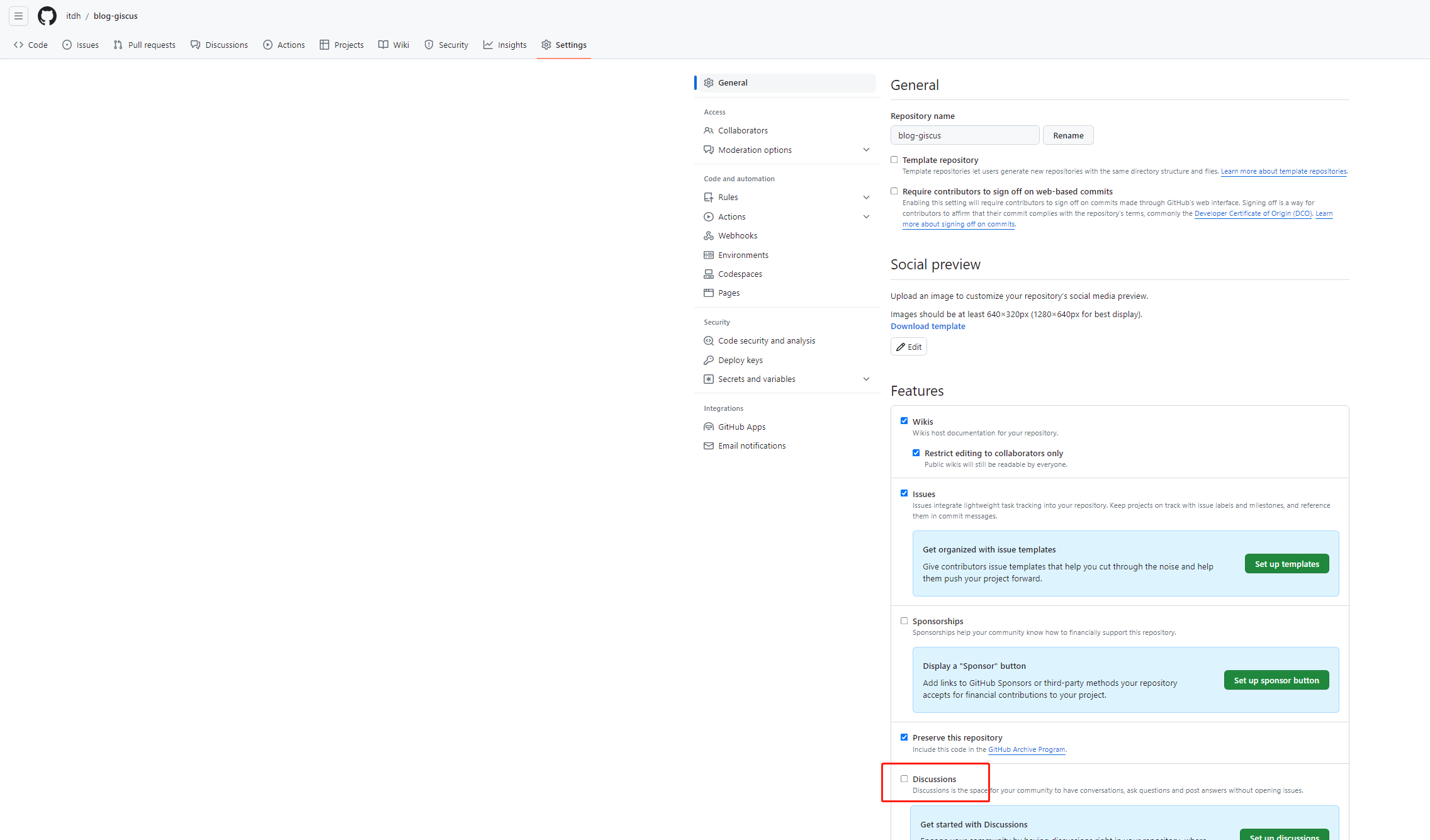This screenshot has width=1430, height=840.
Task: Click Set up sponsor button
Action: [x=1276, y=680]
